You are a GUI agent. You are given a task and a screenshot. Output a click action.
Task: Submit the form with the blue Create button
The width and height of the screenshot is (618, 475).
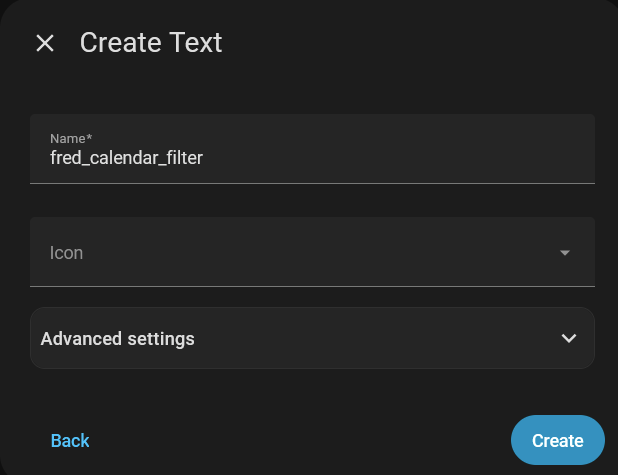(x=557, y=441)
